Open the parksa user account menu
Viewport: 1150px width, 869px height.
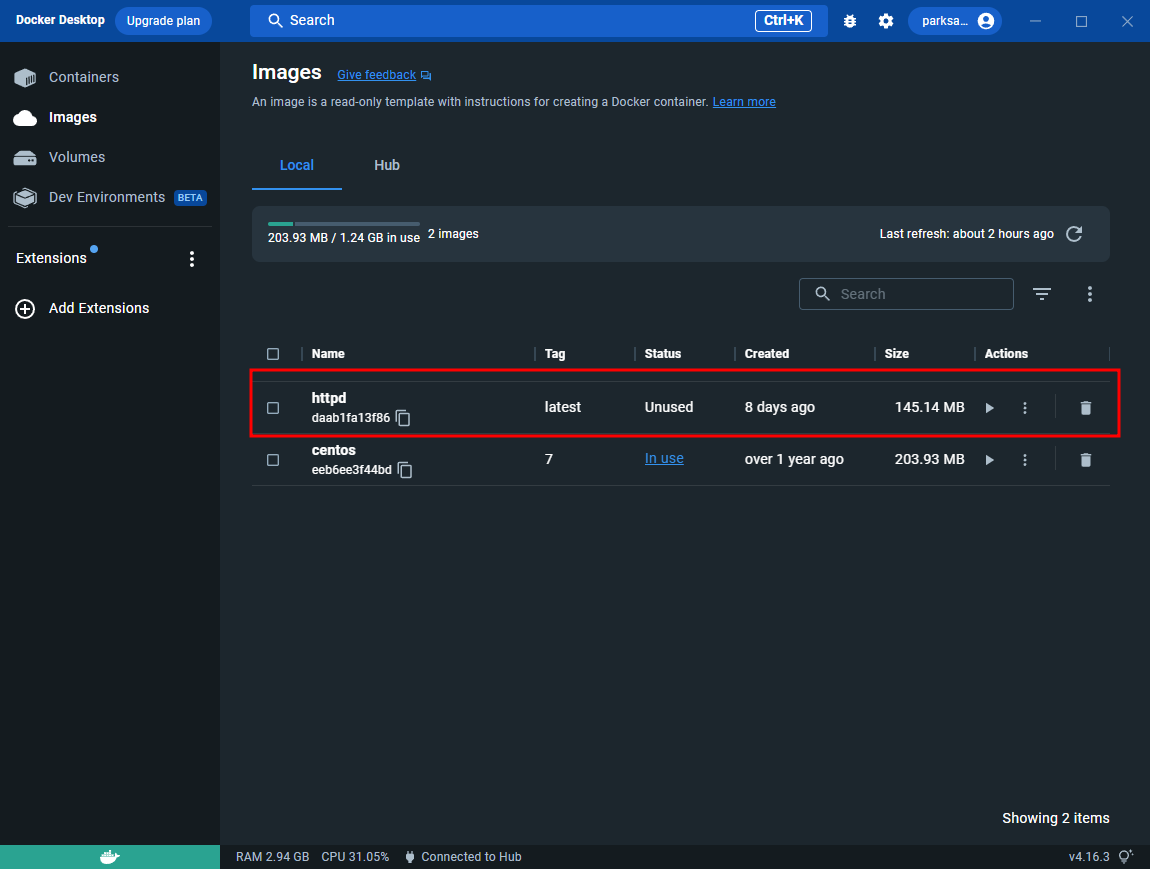click(x=955, y=21)
